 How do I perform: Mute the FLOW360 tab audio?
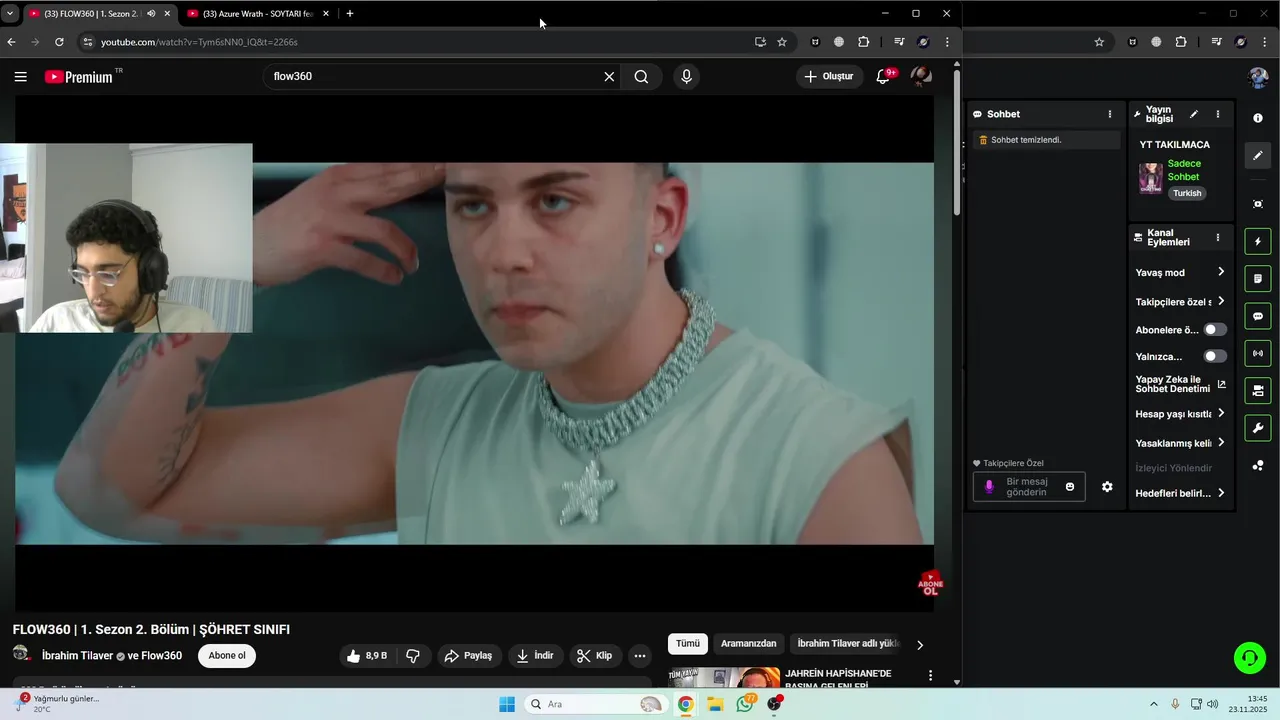[151, 14]
